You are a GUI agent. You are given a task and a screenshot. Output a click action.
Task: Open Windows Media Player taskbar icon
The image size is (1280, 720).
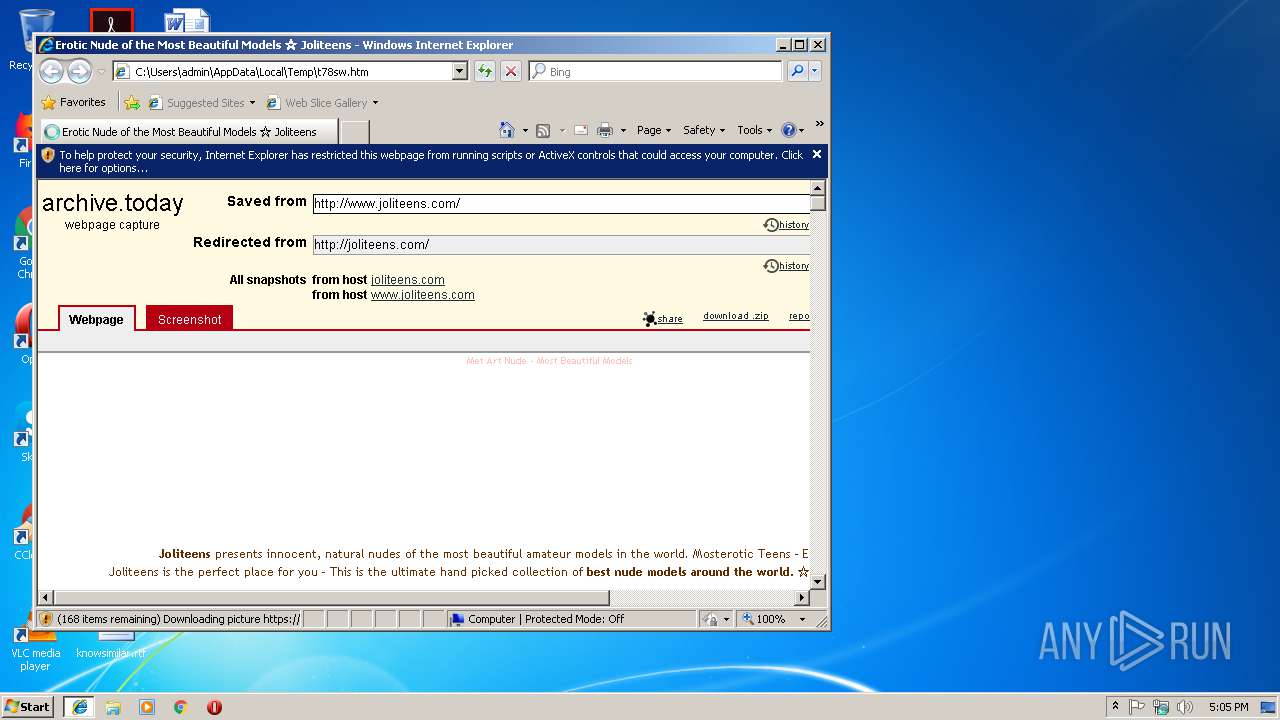pos(147,706)
